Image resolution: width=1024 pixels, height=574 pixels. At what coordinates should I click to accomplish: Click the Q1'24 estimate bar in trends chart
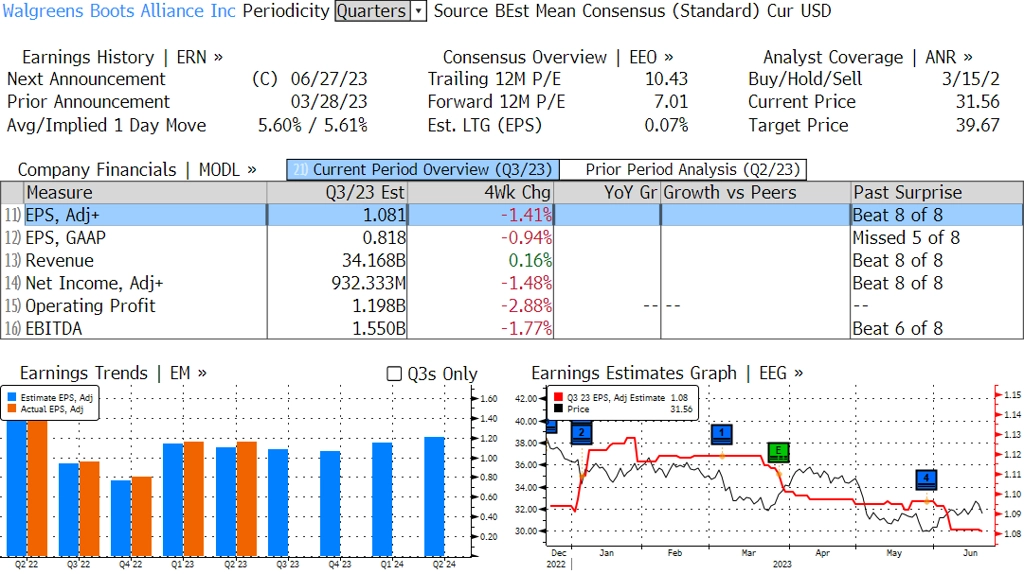383,500
